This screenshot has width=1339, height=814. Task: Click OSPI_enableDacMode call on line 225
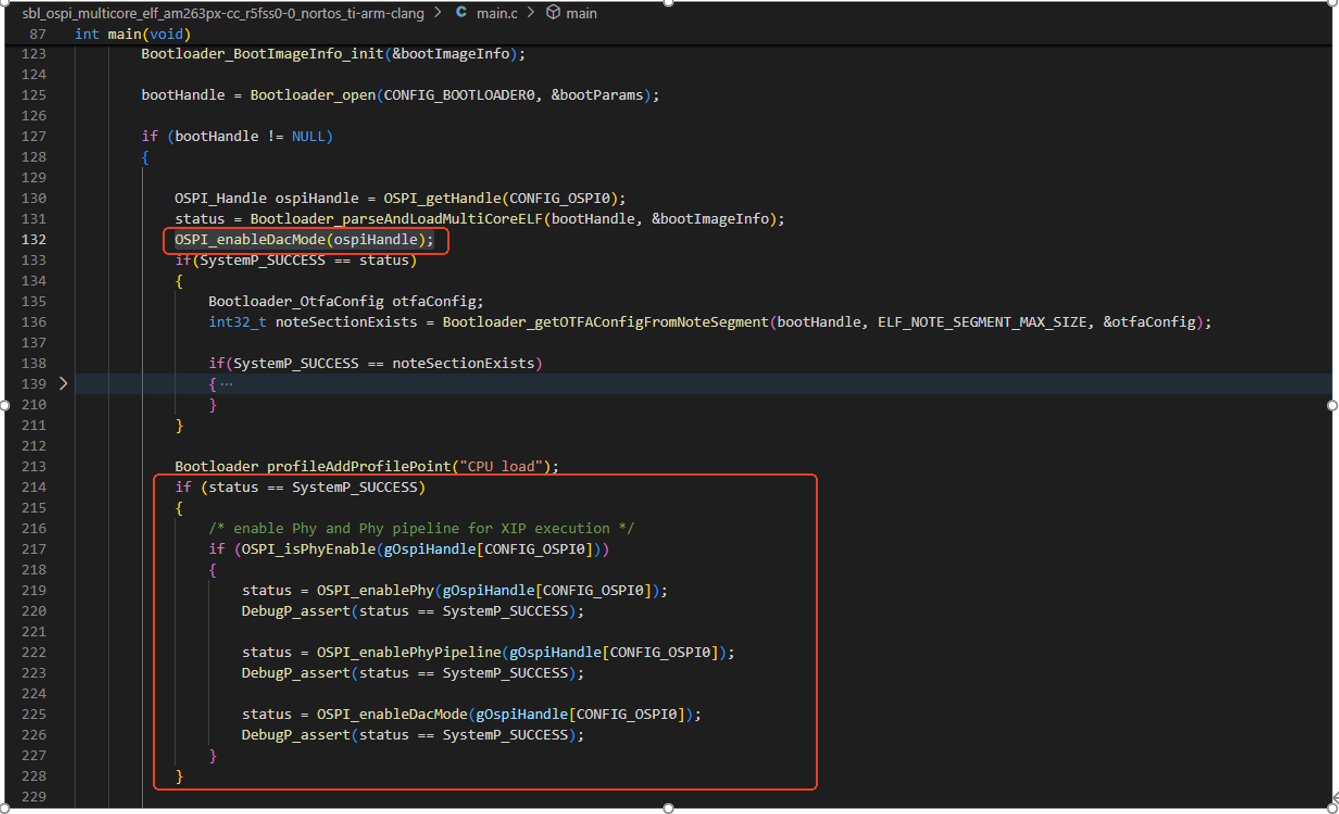(x=392, y=714)
